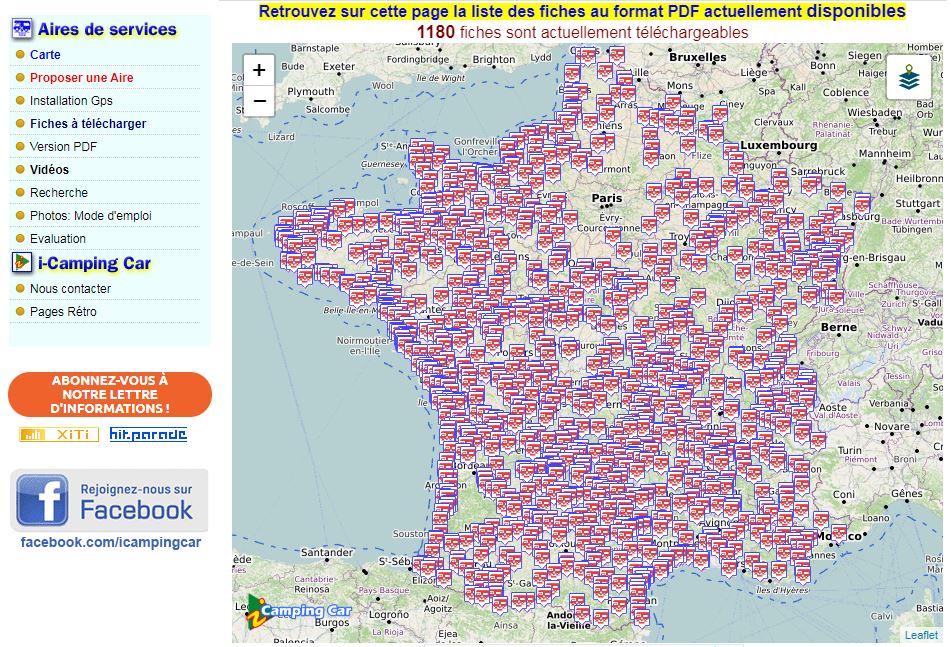Click the Leaflet attribution link

(x=921, y=635)
